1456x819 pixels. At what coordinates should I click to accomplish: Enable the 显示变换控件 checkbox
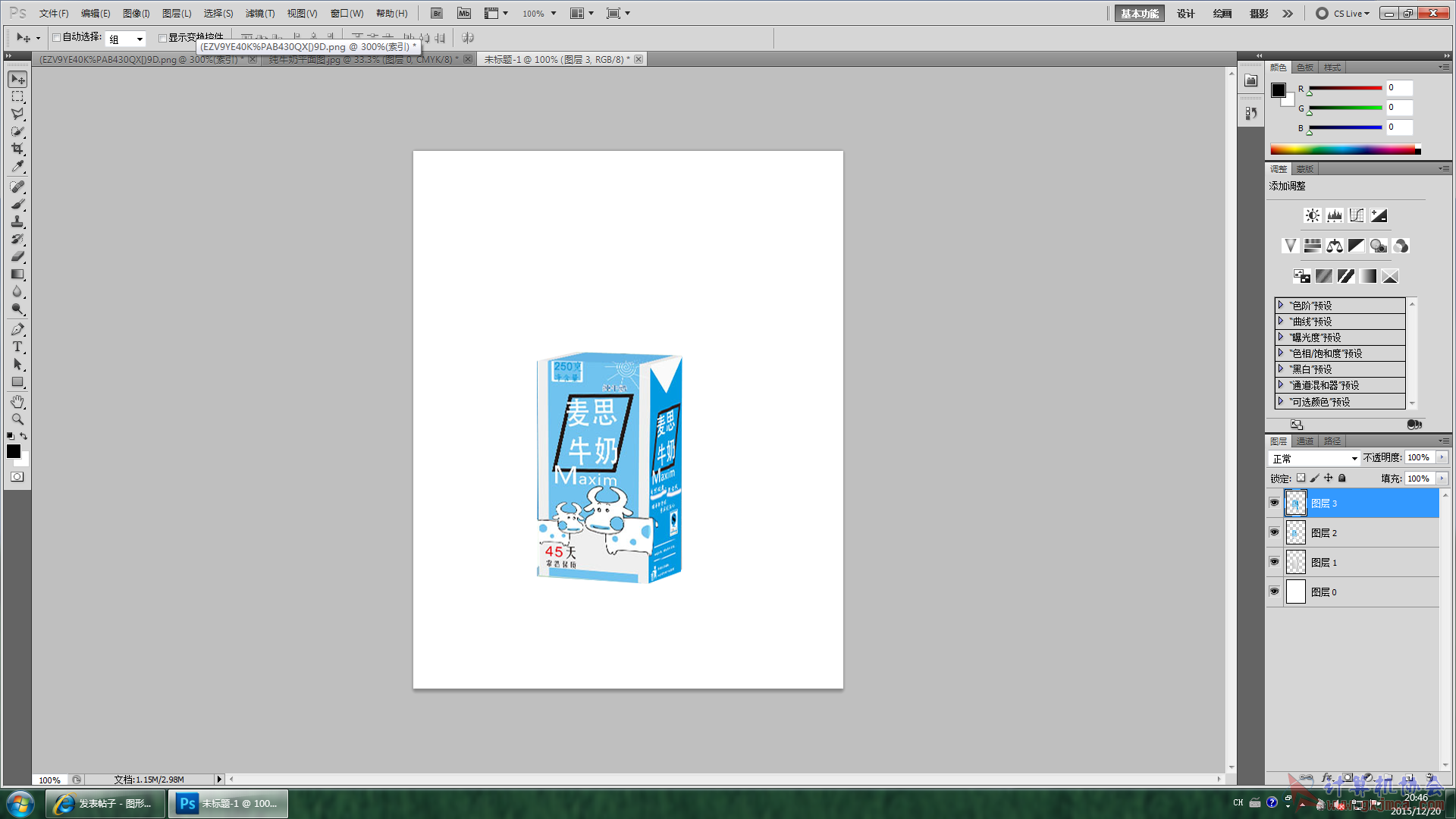click(162, 38)
